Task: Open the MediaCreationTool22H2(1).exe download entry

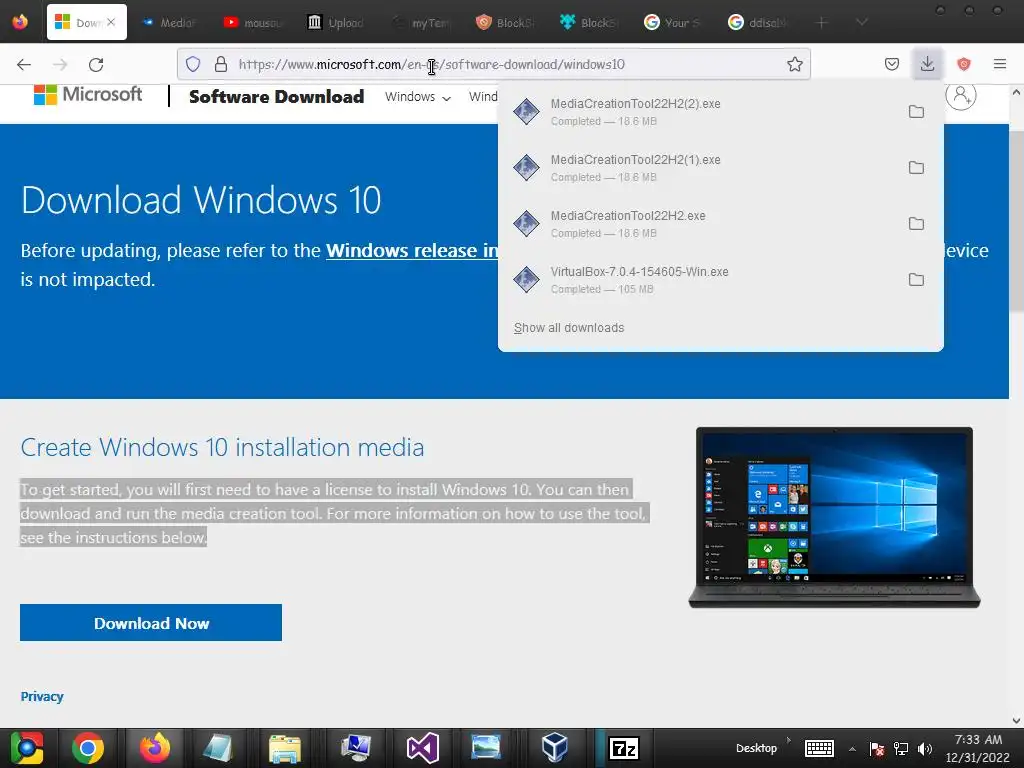Action: (x=699, y=168)
